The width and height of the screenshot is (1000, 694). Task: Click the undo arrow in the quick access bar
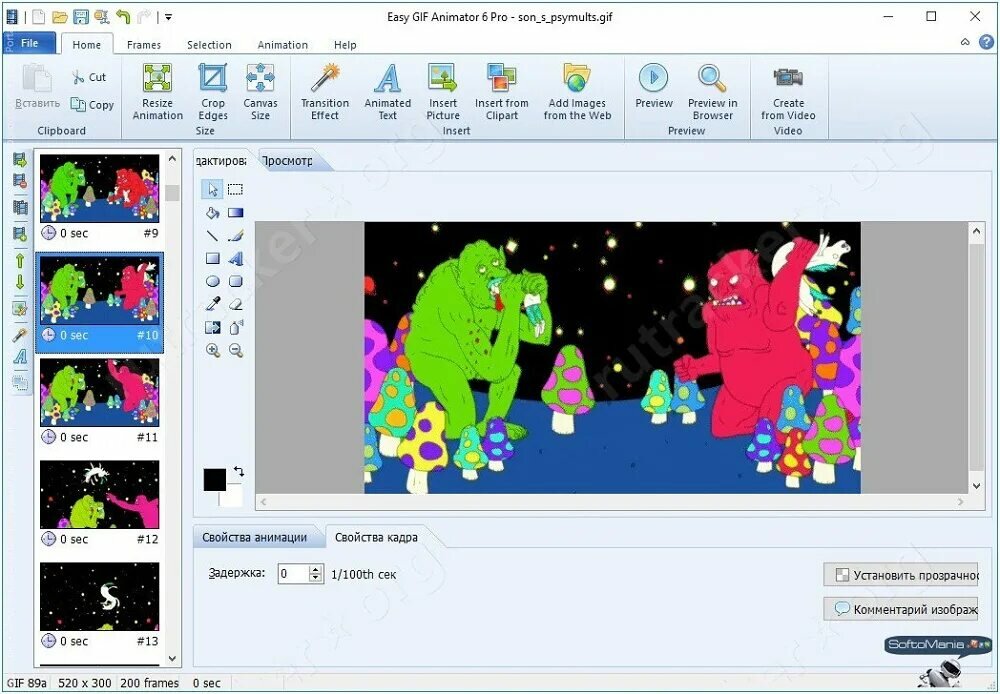coord(123,17)
